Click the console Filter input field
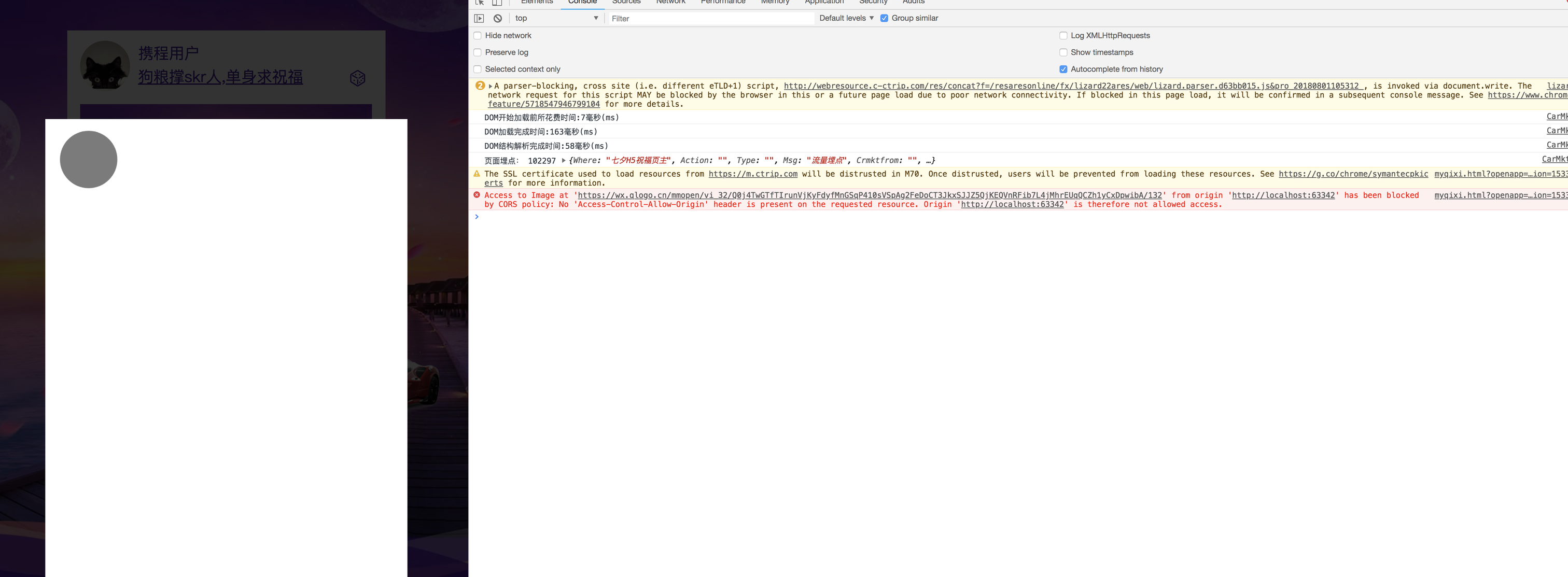 [x=709, y=19]
